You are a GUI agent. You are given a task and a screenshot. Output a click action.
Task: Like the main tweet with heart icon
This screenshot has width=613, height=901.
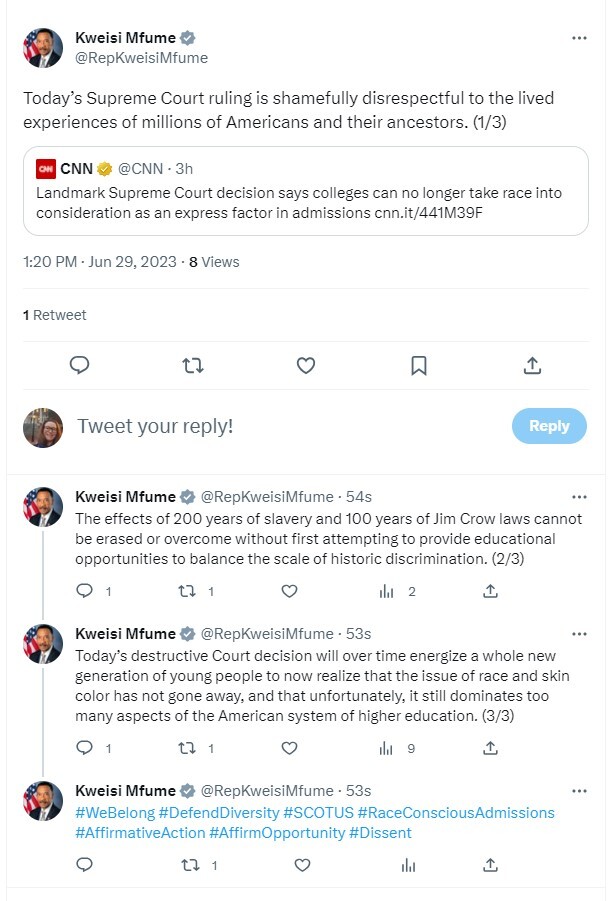click(x=307, y=366)
